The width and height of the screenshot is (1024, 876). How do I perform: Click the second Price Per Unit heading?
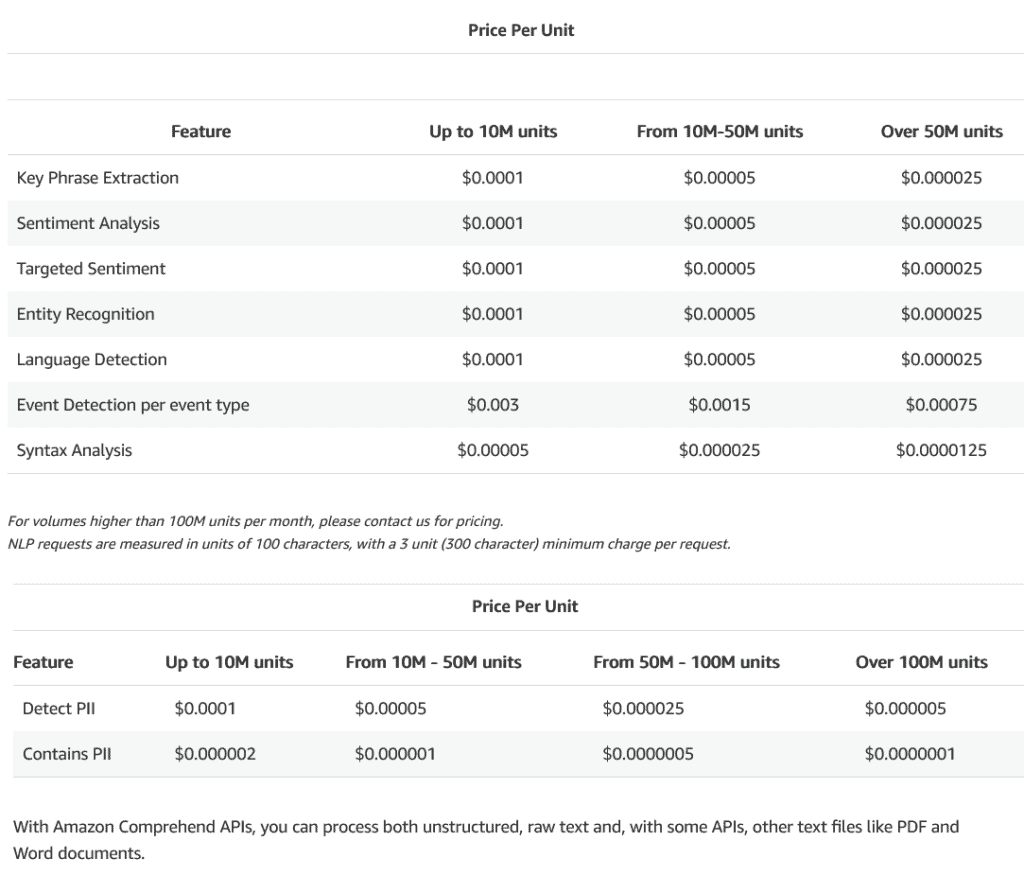coord(525,606)
